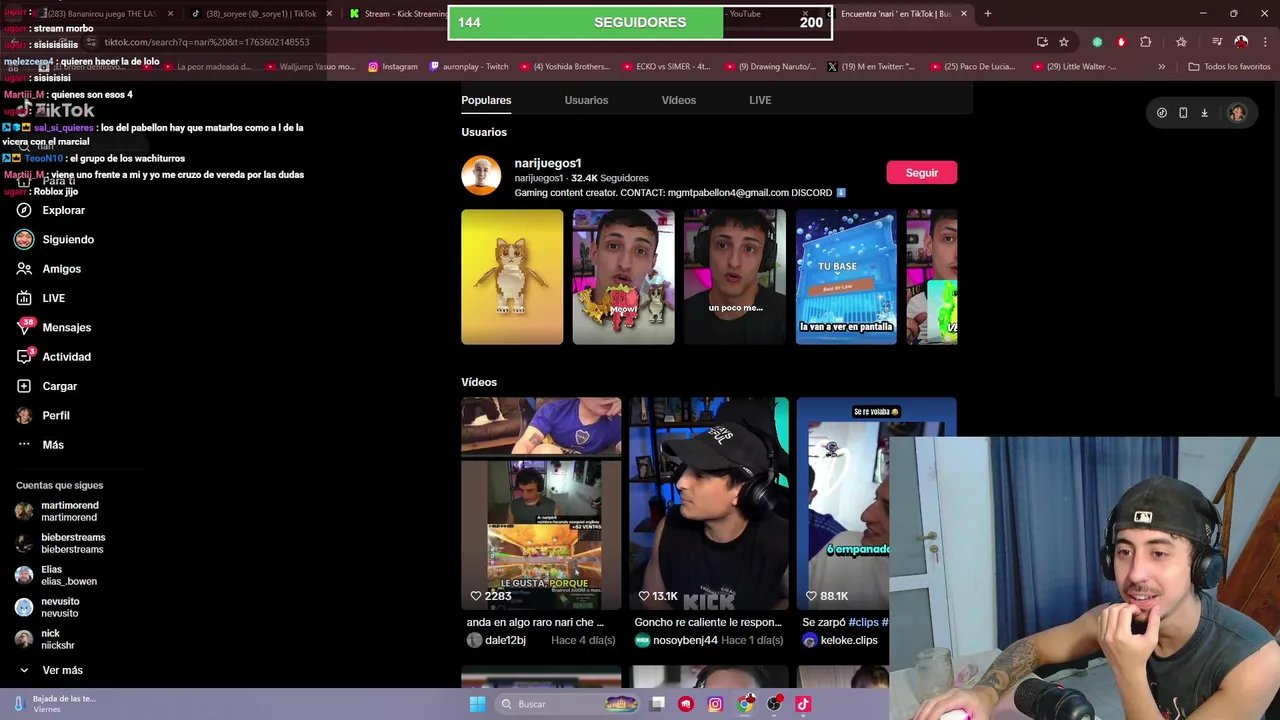The height and width of the screenshot is (720, 1280).
Task: Open the Siguiendo feed in sidebar
Action: click(x=55, y=240)
